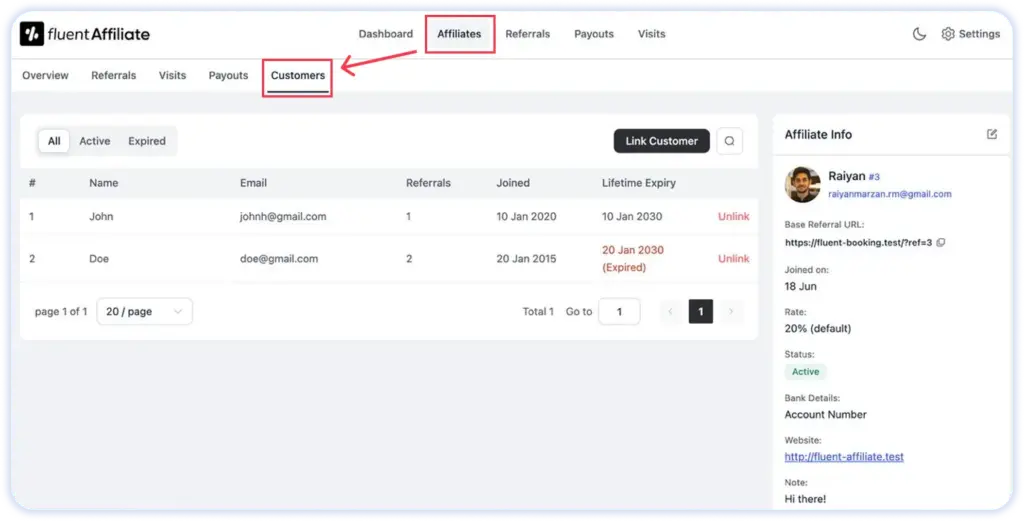Click the Joined column header

coord(513,183)
